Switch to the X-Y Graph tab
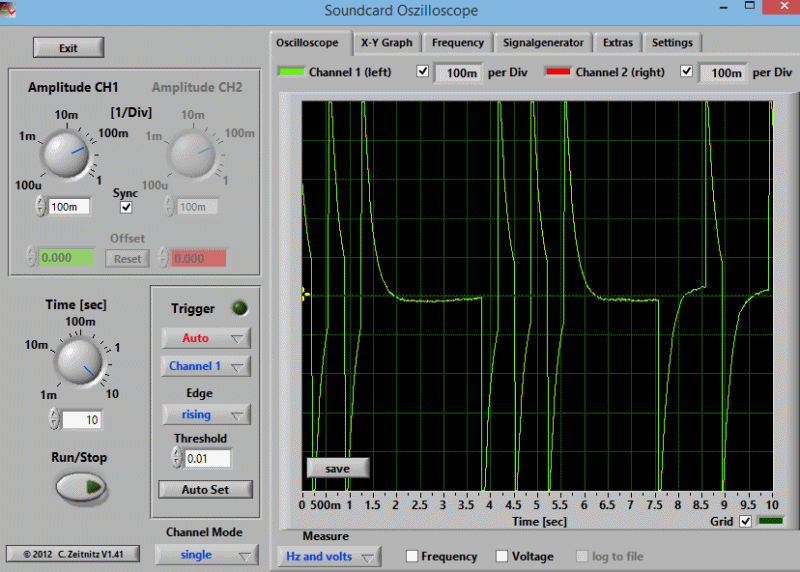The width and height of the screenshot is (800, 572). [387, 43]
